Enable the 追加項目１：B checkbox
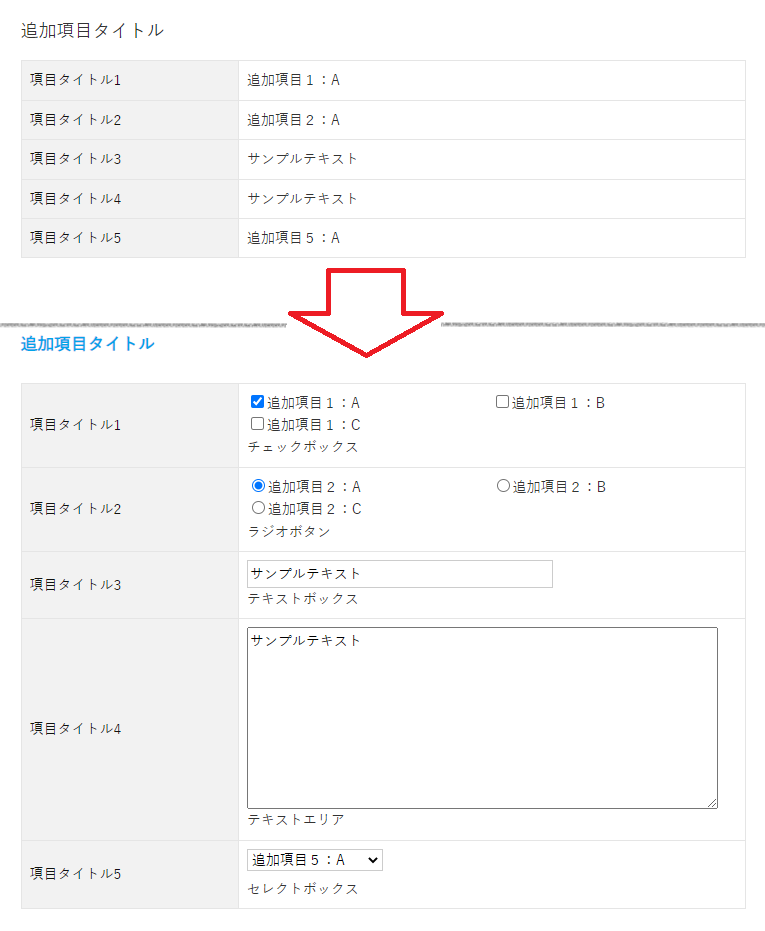Image resolution: width=765 pixels, height=931 pixels. point(503,402)
